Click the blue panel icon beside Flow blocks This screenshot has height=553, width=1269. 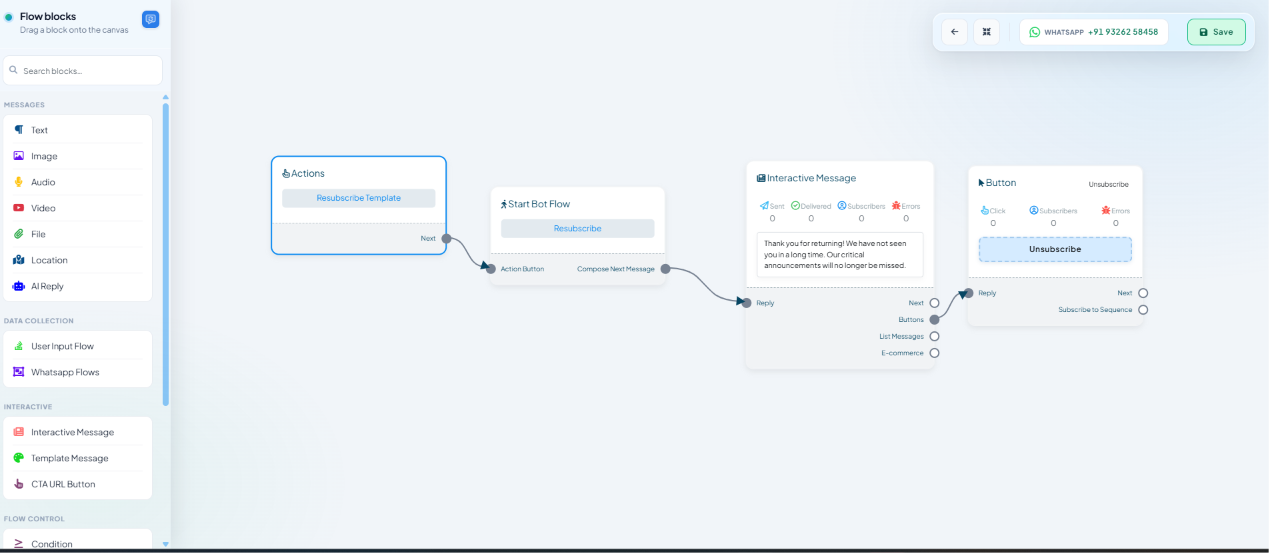(x=150, y=19)
